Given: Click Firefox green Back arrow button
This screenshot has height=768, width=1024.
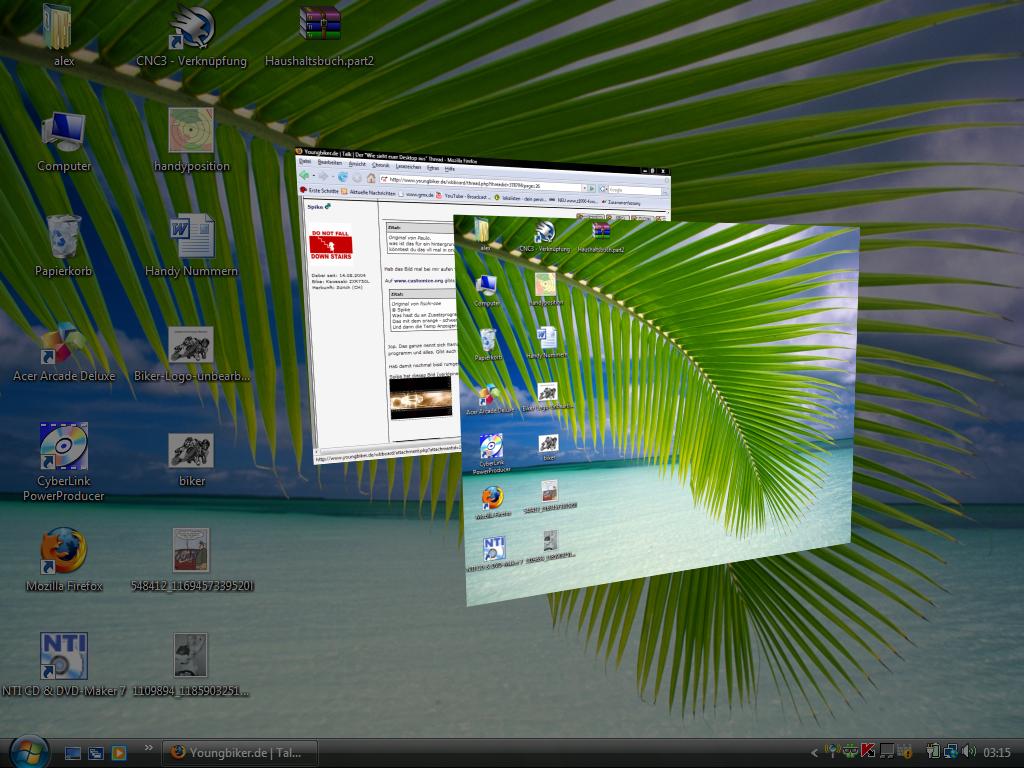Looking at the screenshot, I should click(304, 175).
